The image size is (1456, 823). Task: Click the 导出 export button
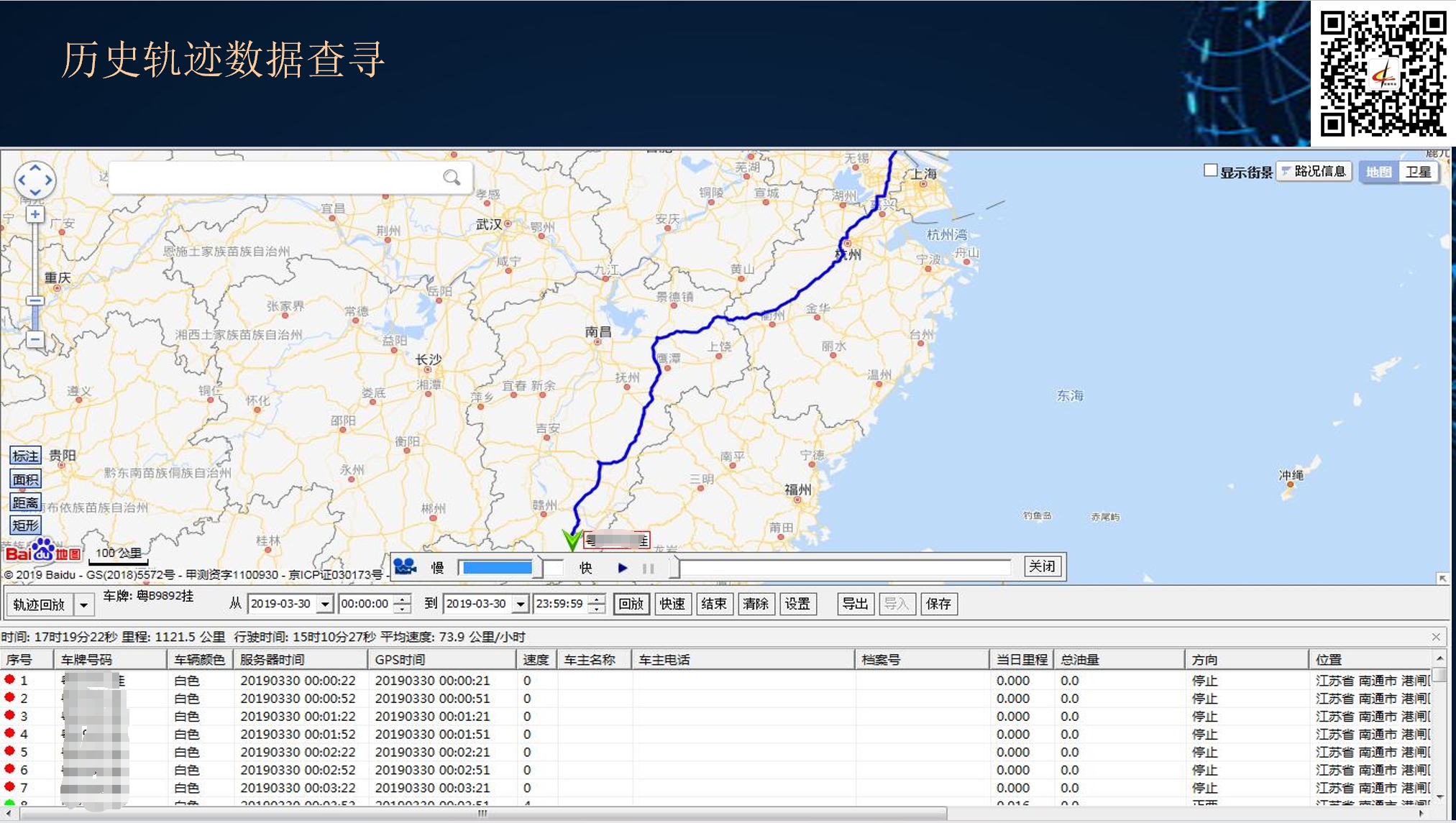tap(854, 604)
